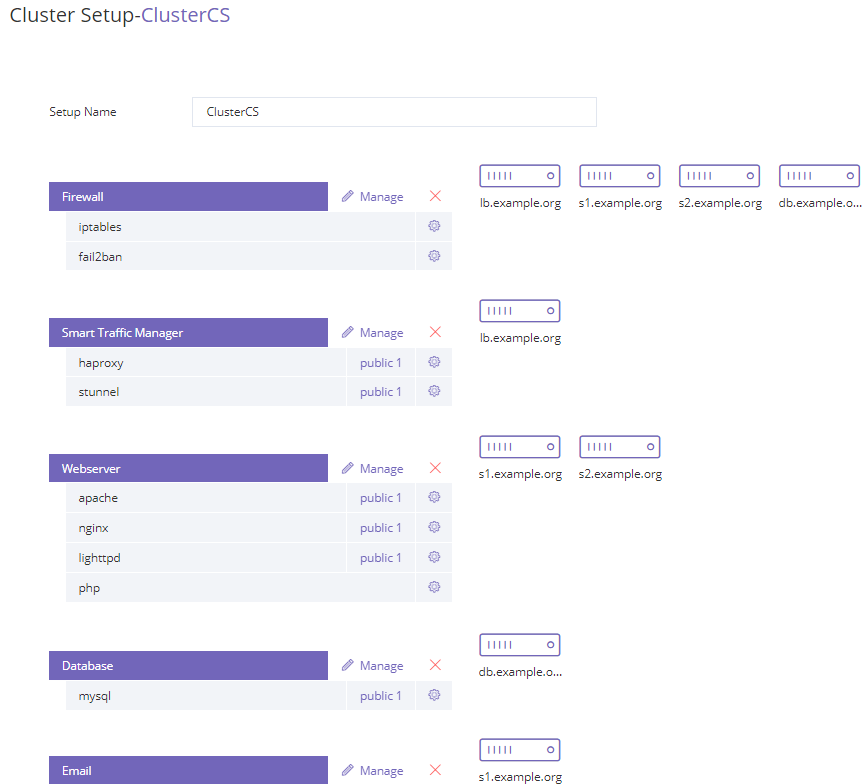
Task: Click Manage beside the Firewall header
Action: tap(373, 197)
